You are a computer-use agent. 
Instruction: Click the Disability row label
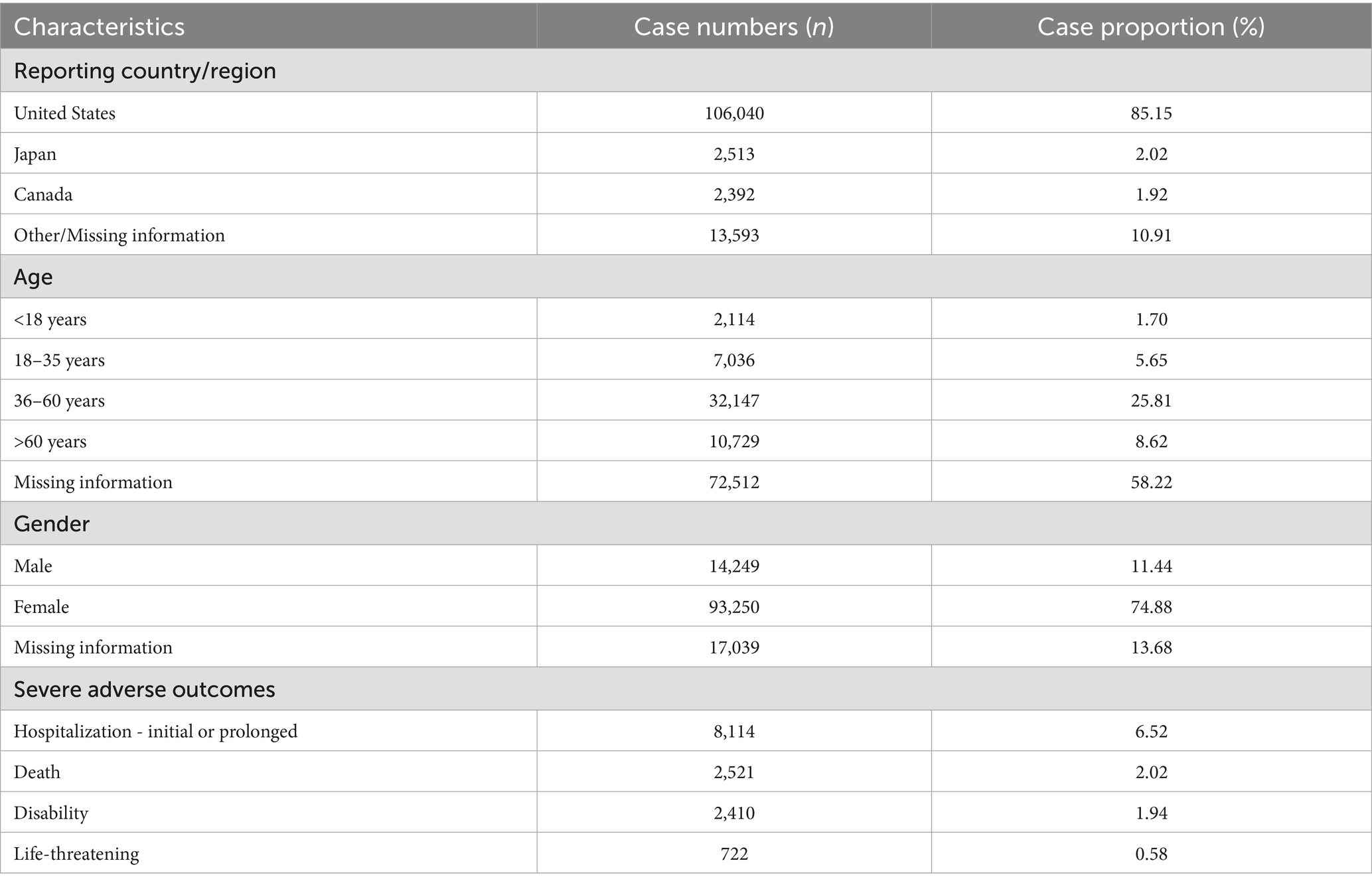51,813
